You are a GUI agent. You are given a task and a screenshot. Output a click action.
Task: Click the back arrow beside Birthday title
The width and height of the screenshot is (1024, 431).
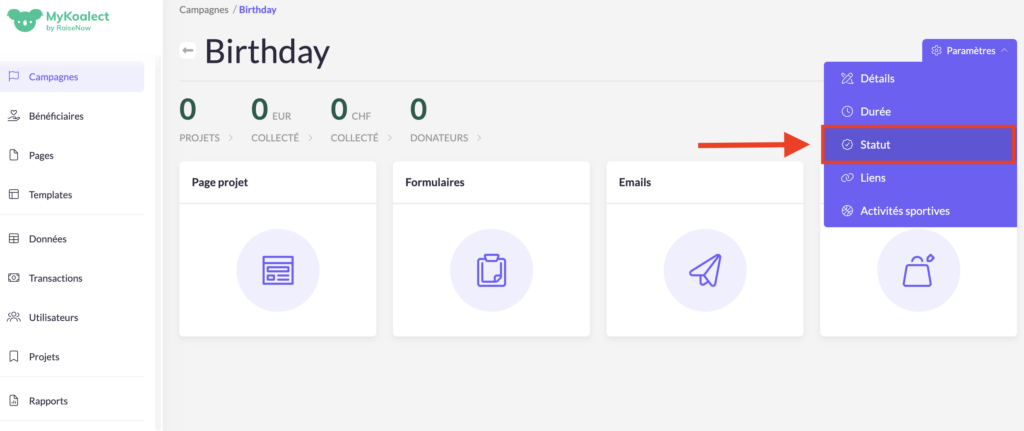click(187, 51)
